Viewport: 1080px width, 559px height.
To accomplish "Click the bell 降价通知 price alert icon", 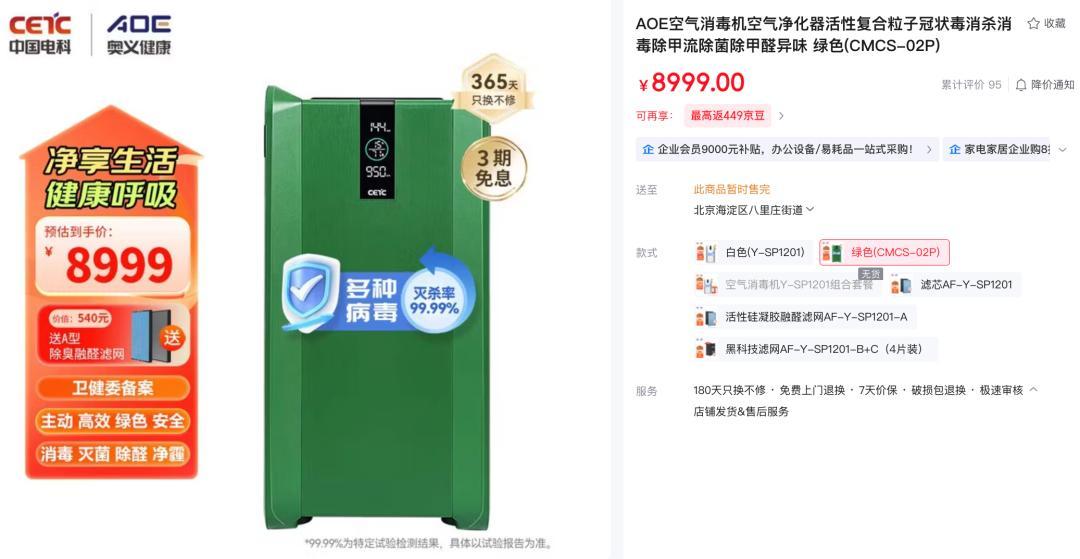I will point(1021,85).
